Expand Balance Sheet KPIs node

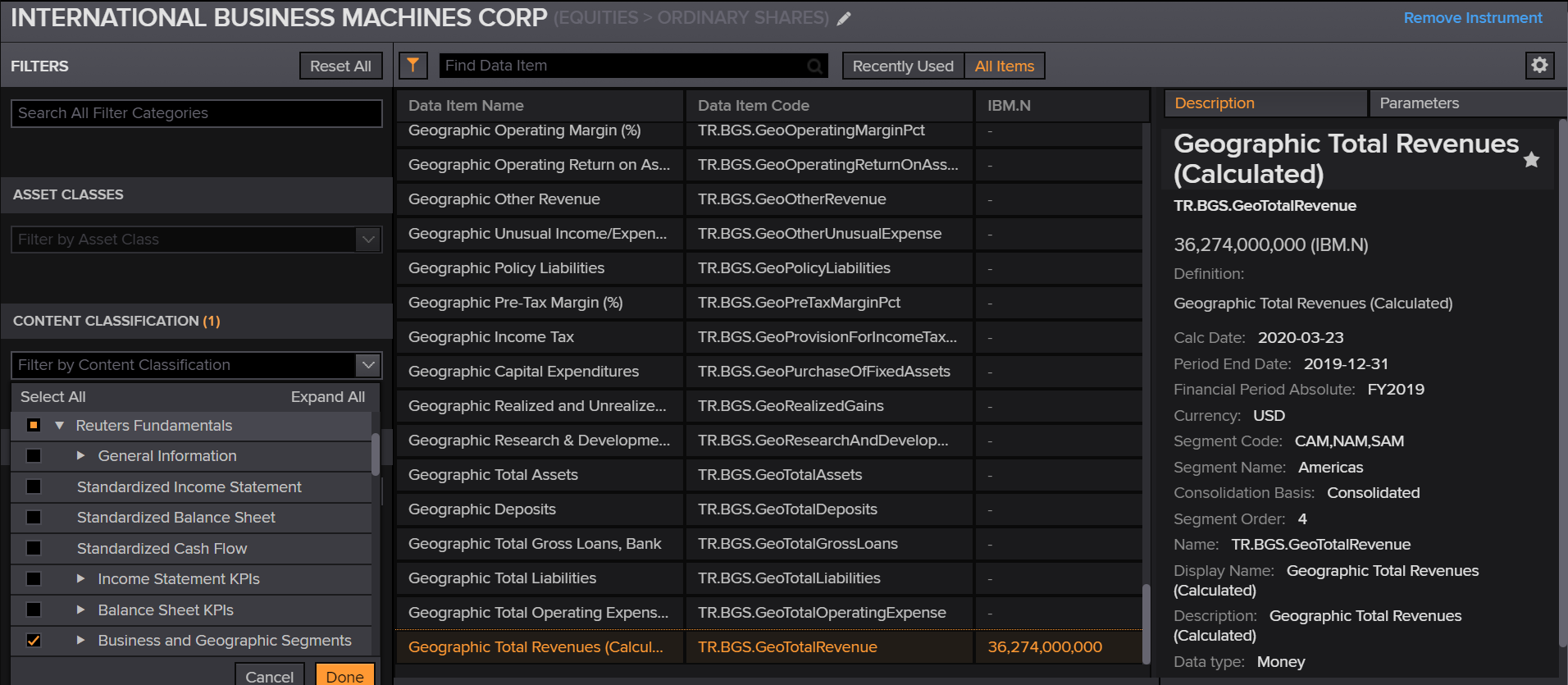pos(80,610)
